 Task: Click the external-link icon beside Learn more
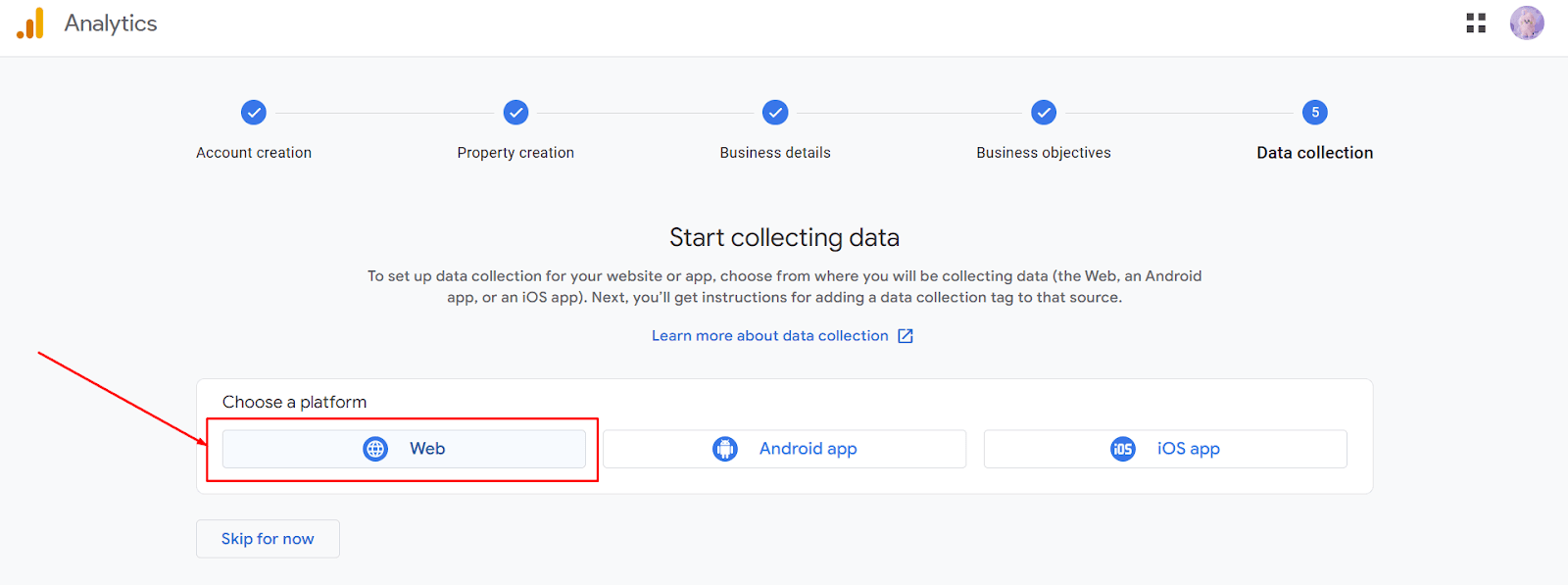point(904,335)
